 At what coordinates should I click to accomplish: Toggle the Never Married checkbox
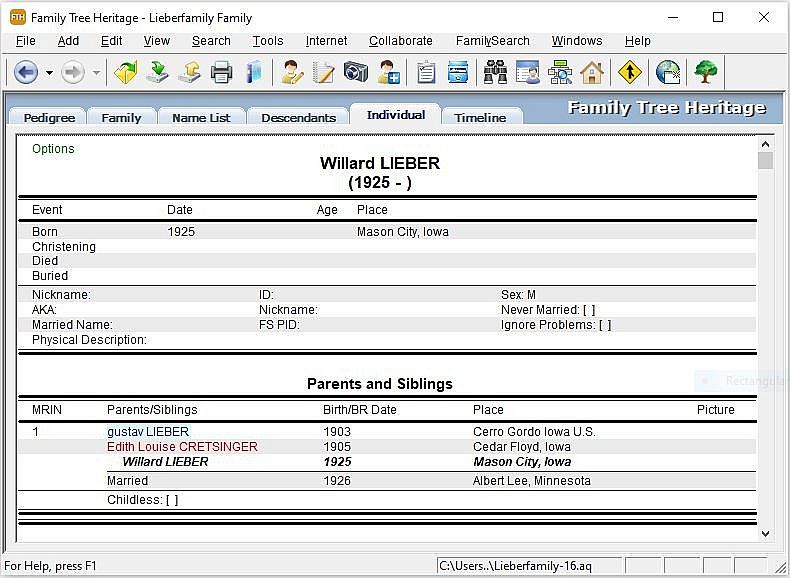[x=589, y=310]
